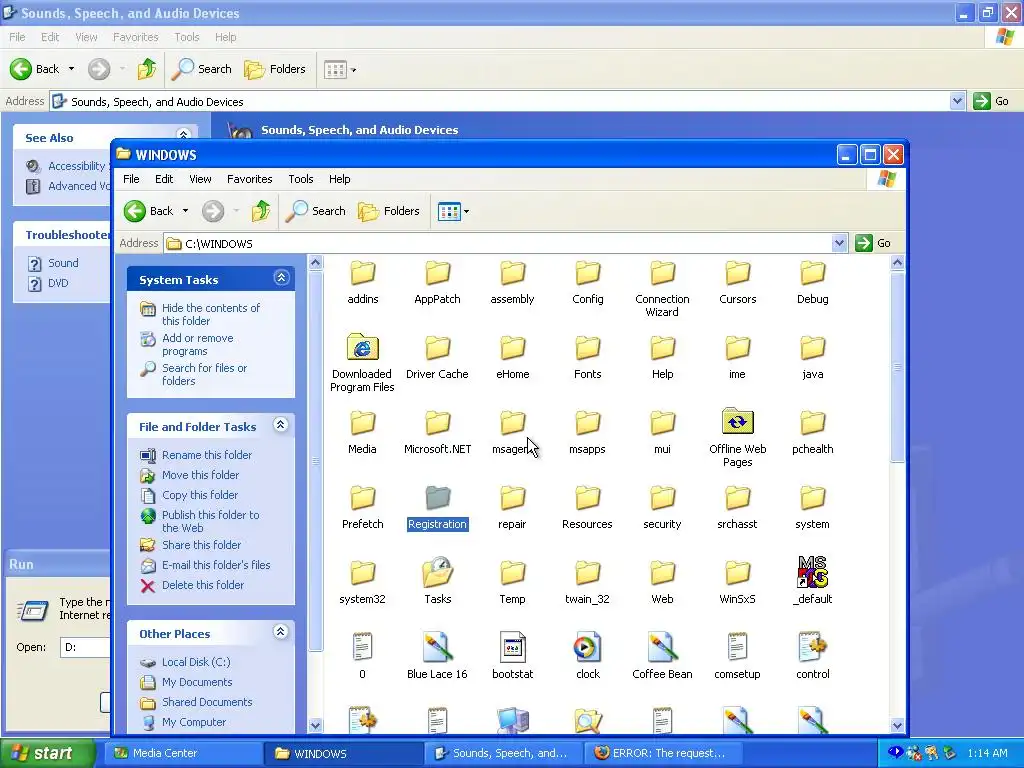Switch to Sounds, Speech, and taskbar button
The image size is (1024, 768).
(502, 753)
